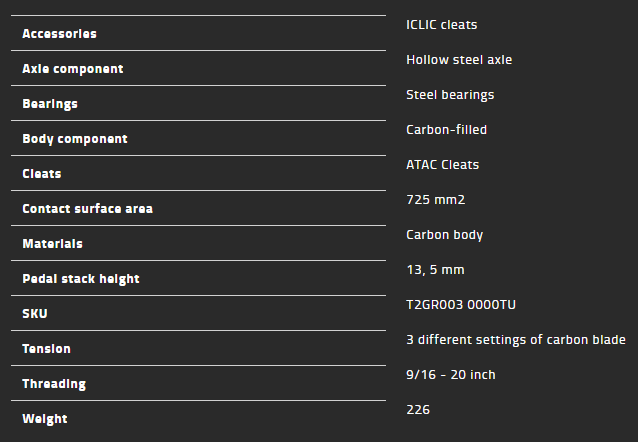Click the Cleats row label
638x442 pixels.
pos(42,174)
